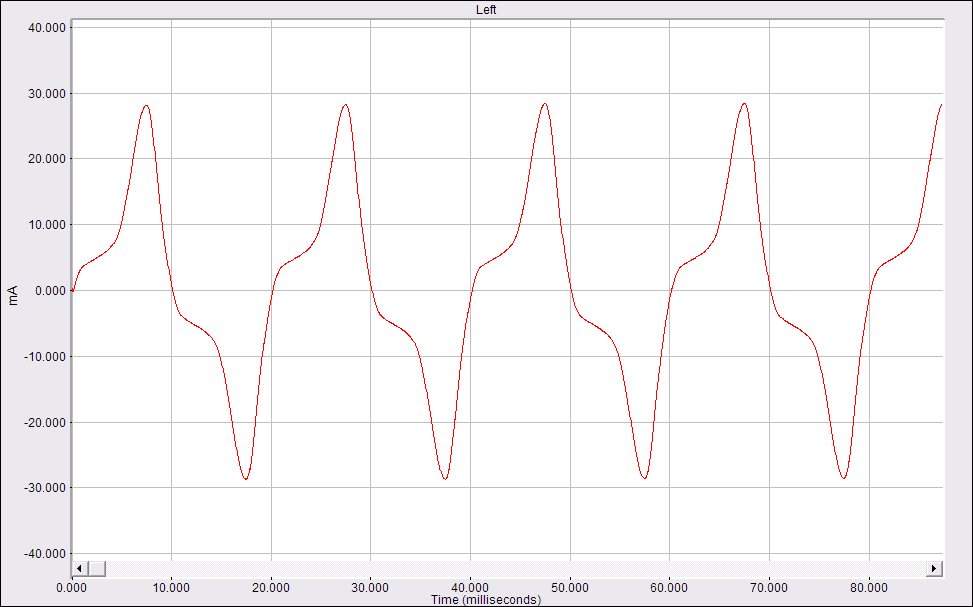Image resolution: width=973 pixels, height=607 pixels.
Task: Click the 30.000 y-axis value
Action: click(x=47, y=94)
